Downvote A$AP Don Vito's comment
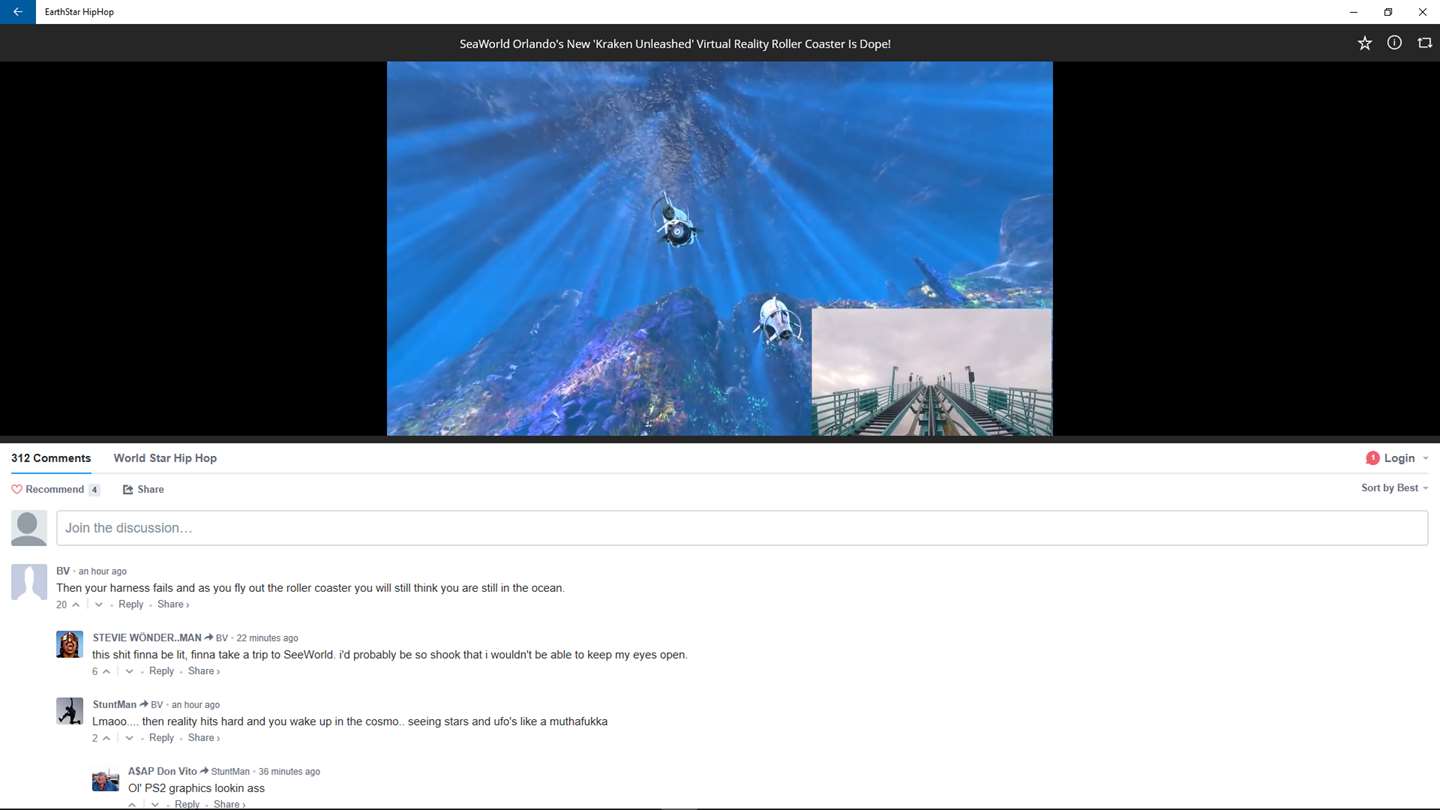 pyautogui.click(x=154, y=804)
